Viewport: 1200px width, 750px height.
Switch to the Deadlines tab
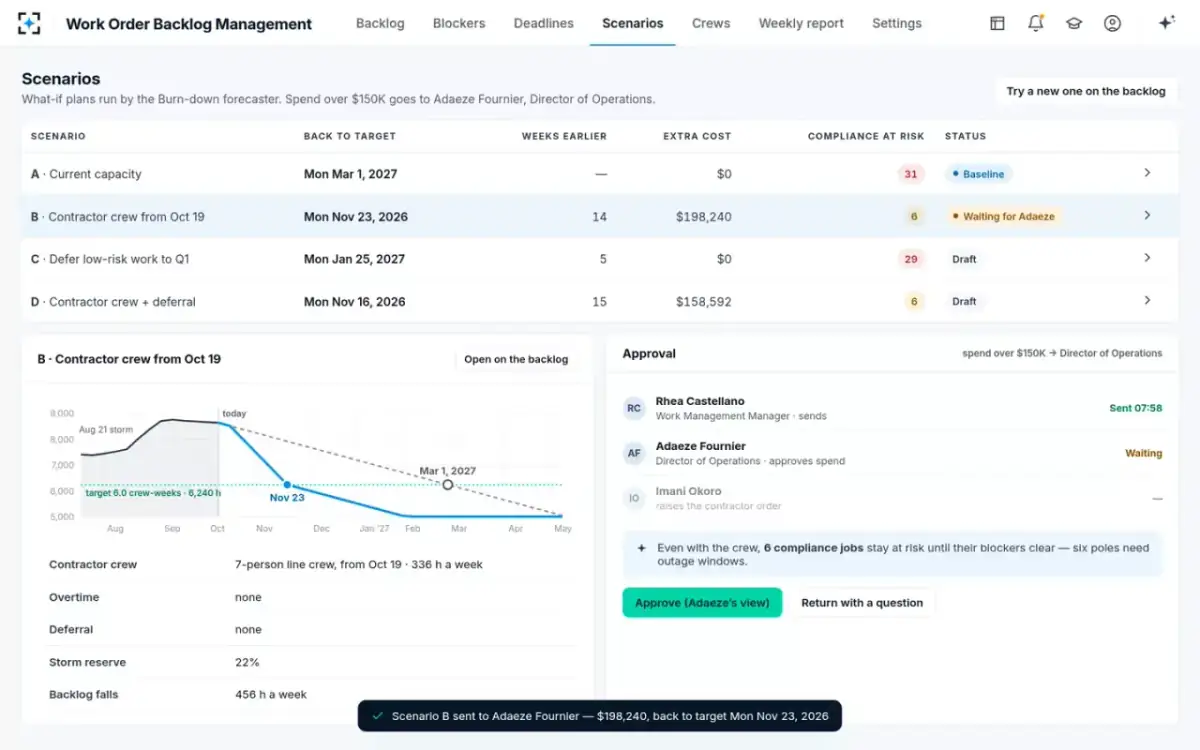pyautogui.click(x=544, y=23)
